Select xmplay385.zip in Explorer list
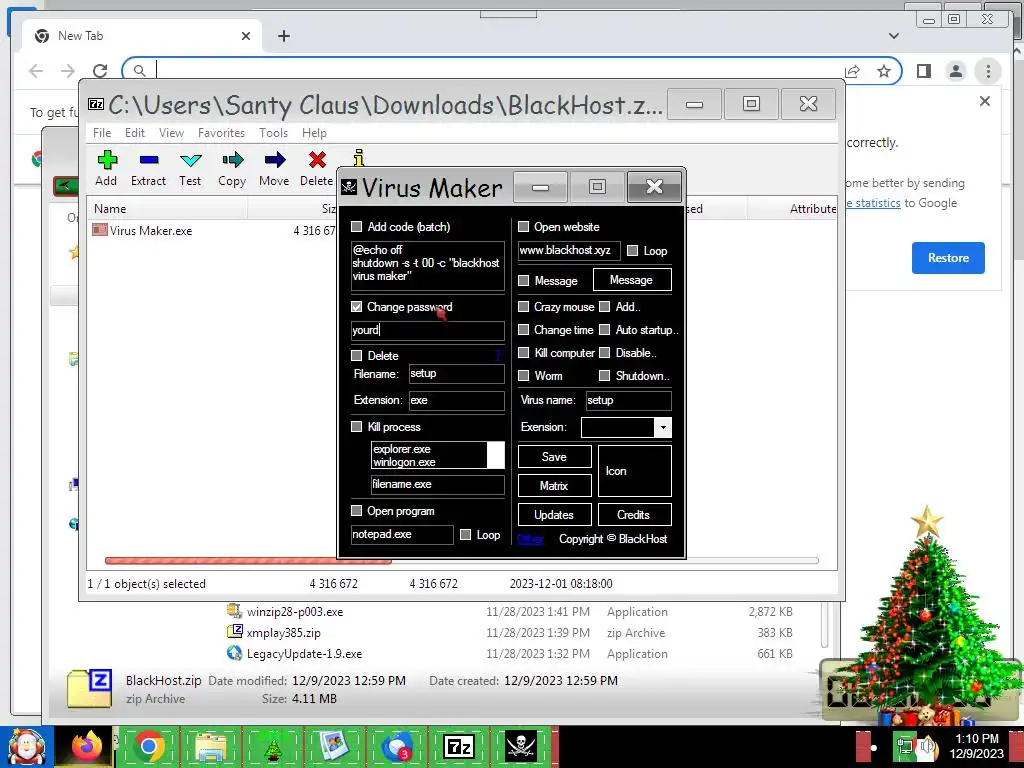Image resolution: width=1024 pixels, height=768 pixels. (283, 633)
